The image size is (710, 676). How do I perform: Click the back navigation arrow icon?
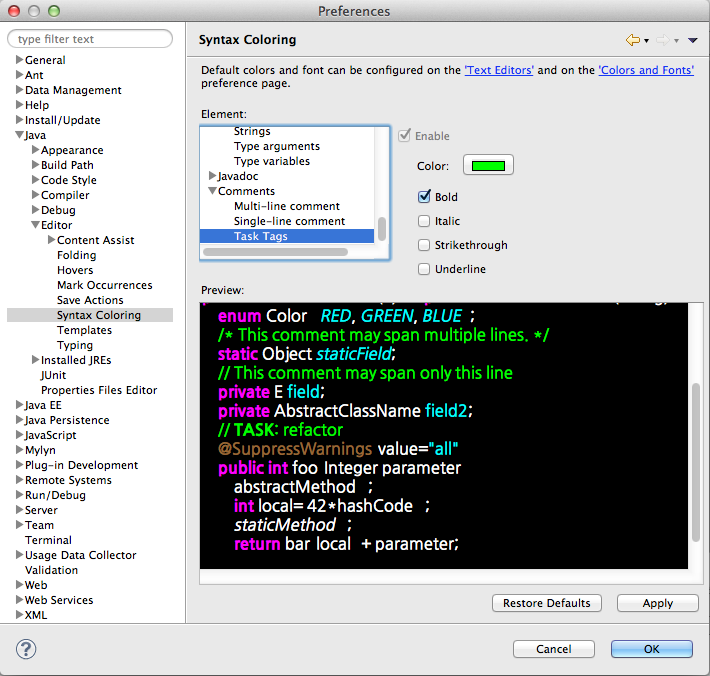point(633,40)
